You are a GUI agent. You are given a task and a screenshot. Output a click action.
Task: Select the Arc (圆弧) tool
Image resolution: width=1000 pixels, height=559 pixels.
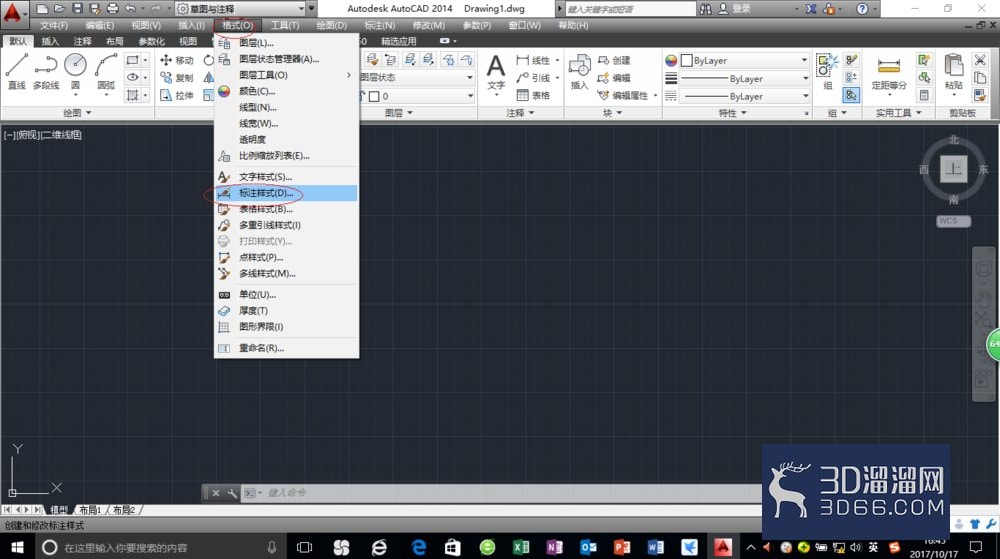[x=106, y=71]
